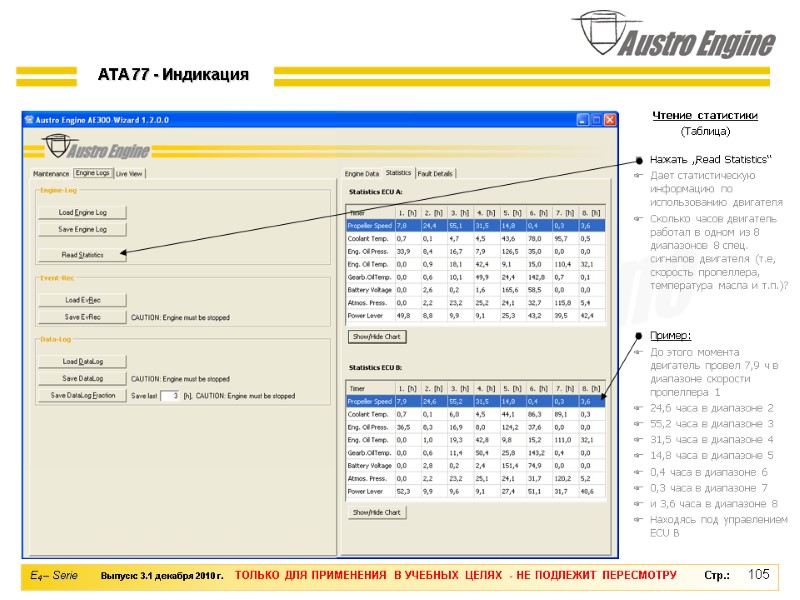Switch to the Maintenance tab
800x600 pixels.
(51, 174)
